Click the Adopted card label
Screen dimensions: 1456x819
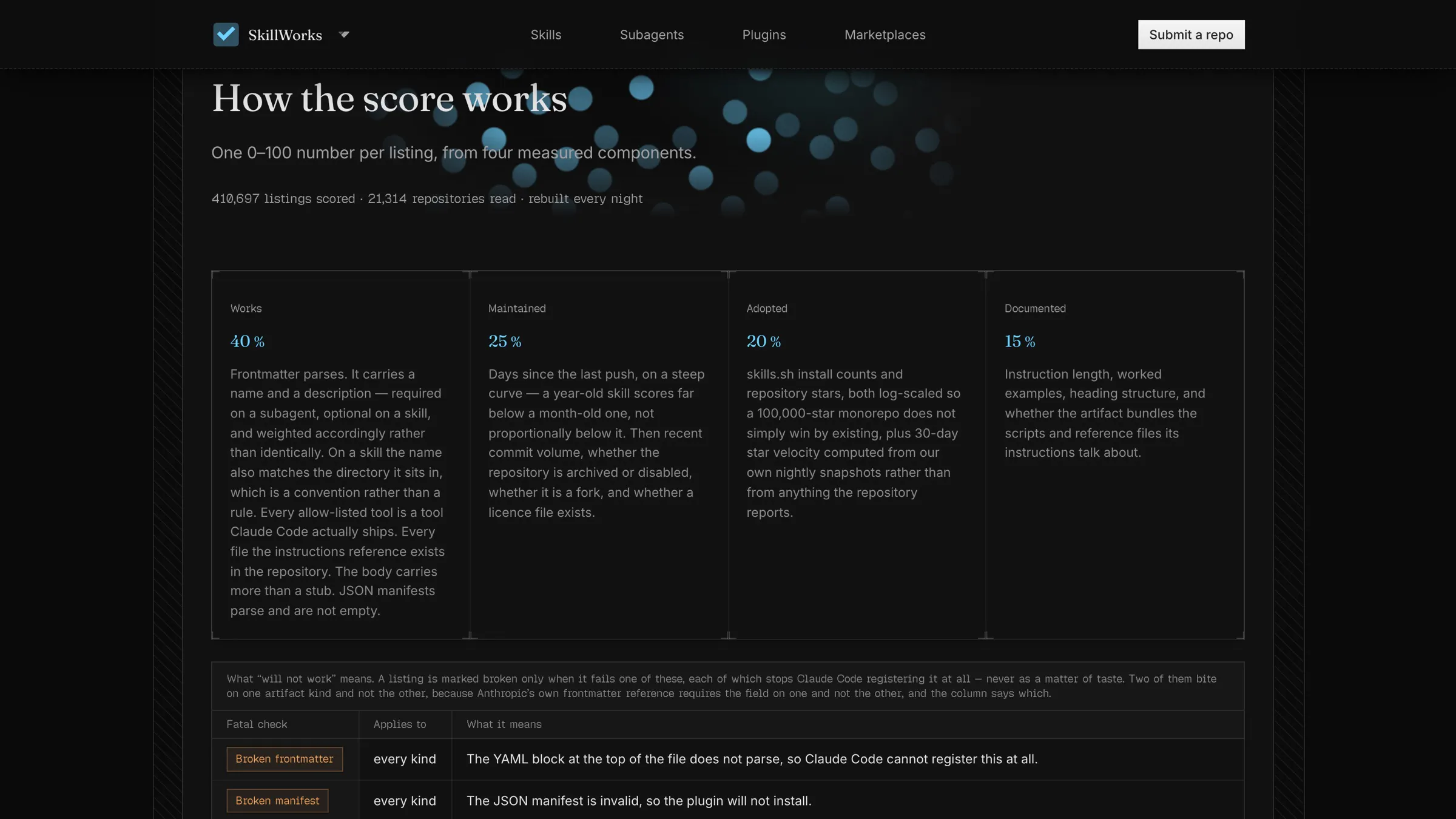[x=767, y=308]
